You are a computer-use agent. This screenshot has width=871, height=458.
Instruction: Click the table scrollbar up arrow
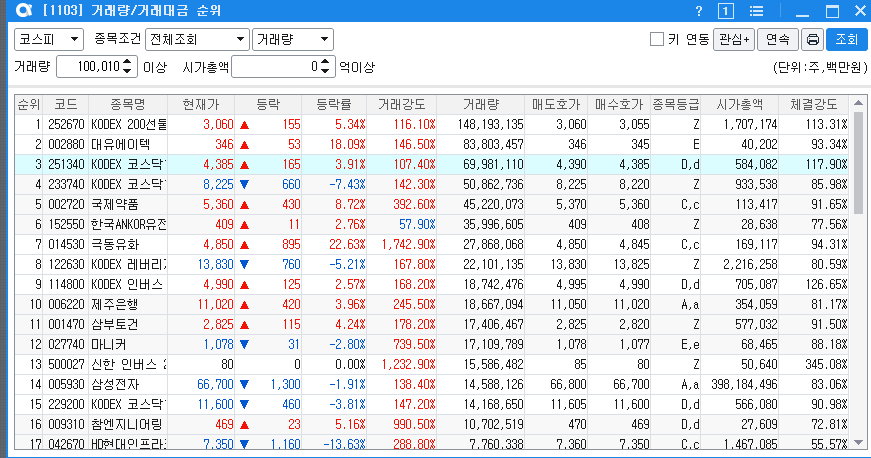[858, 103]
